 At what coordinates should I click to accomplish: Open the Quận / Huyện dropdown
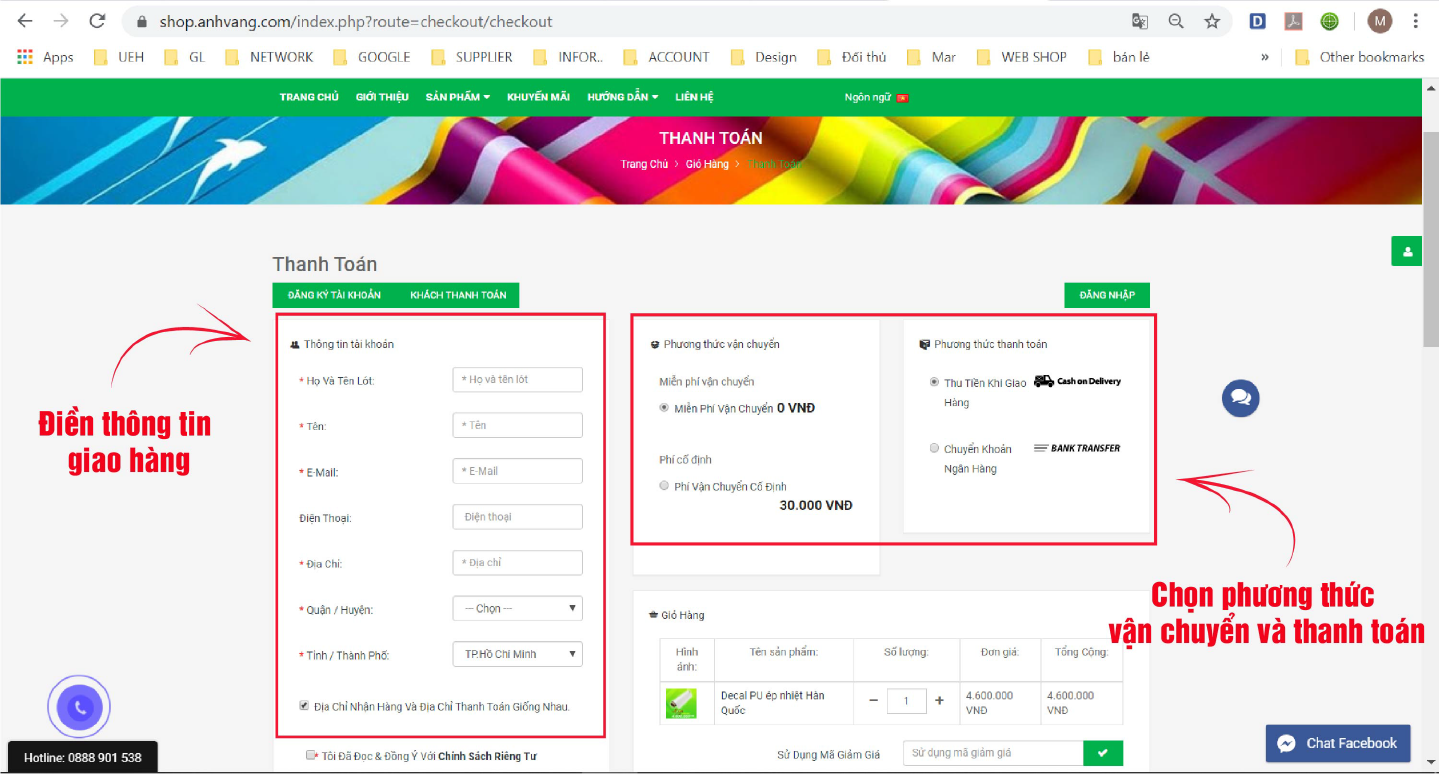[517, 608]
